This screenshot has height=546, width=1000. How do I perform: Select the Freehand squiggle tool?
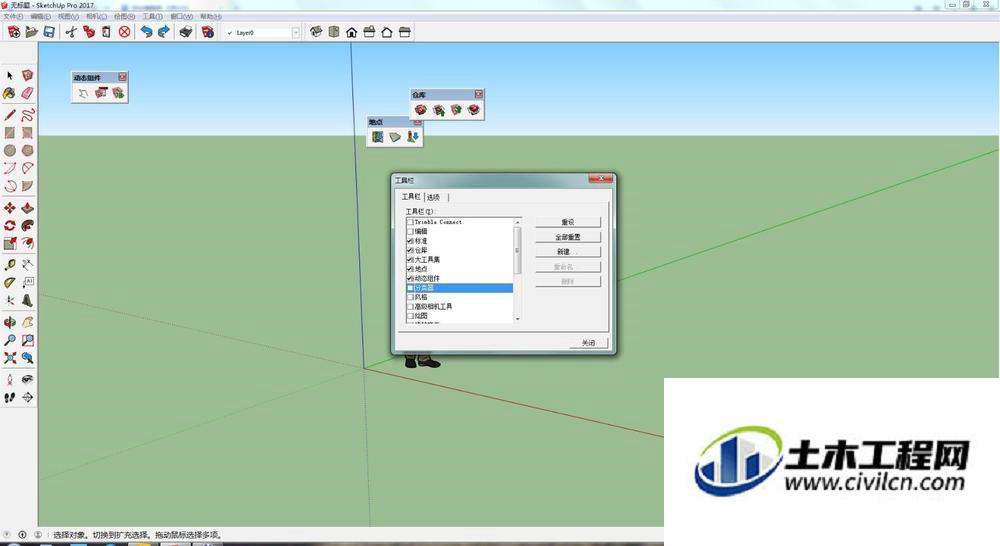27,115
